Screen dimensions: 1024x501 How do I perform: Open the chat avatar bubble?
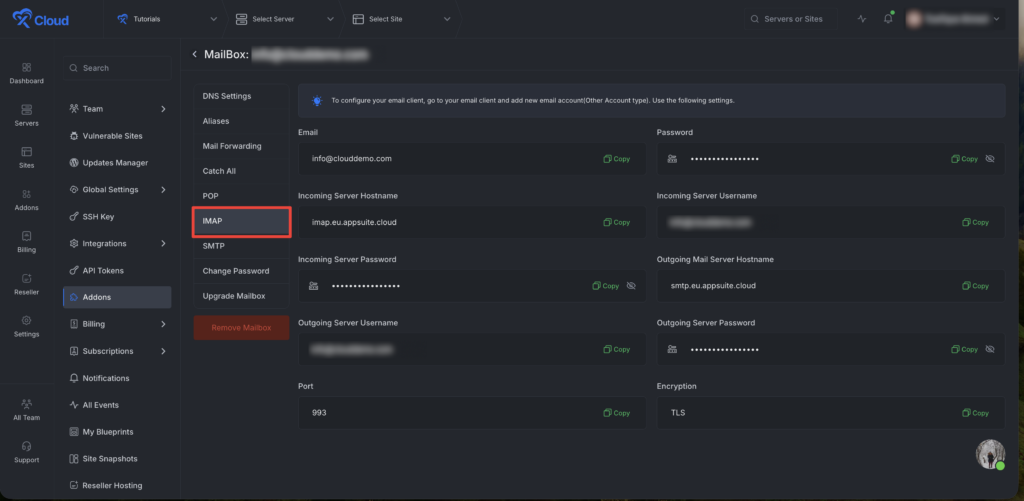(990, 454)
